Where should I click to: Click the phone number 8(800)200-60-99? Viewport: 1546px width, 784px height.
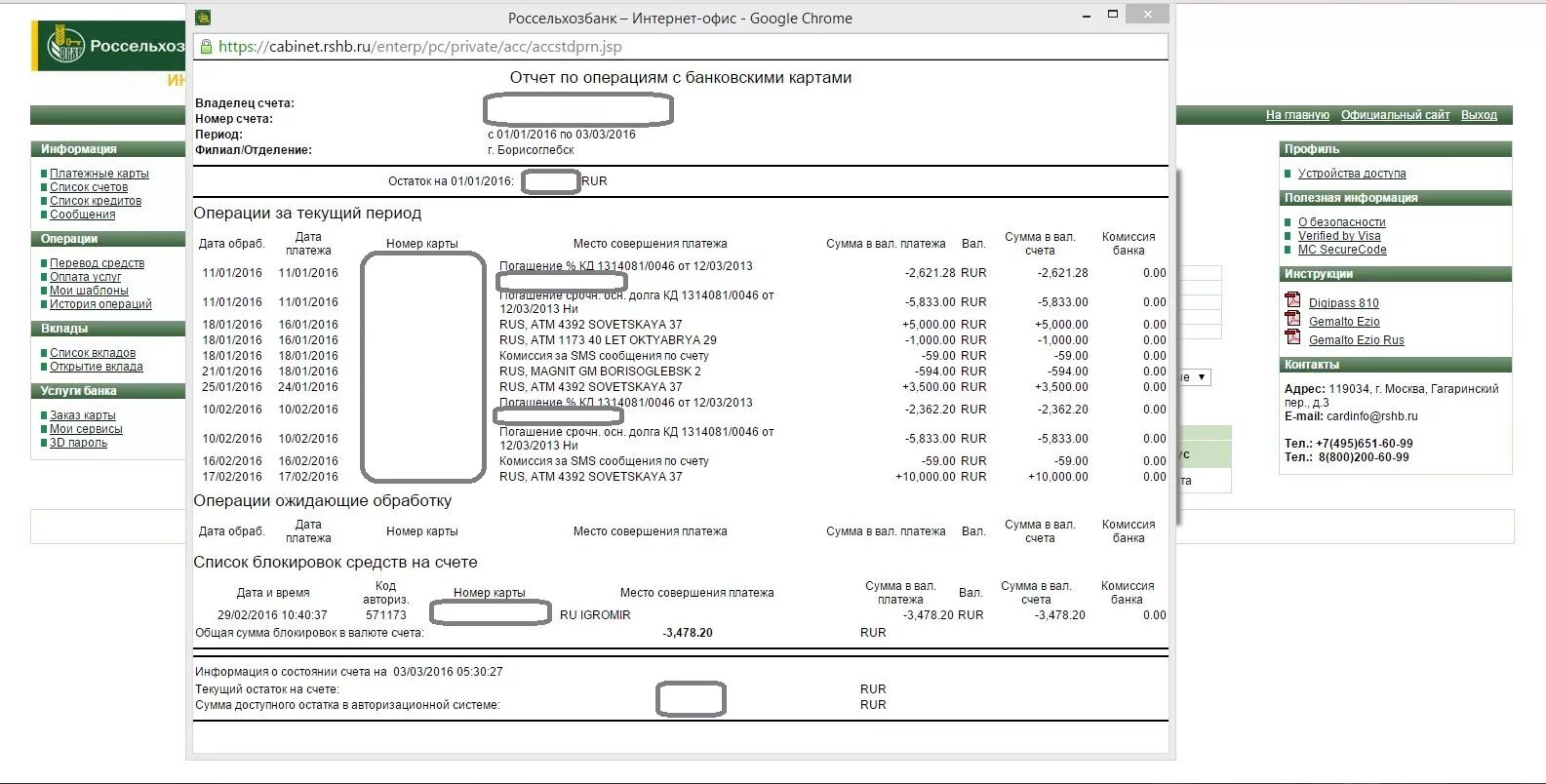coord(1364,457)
